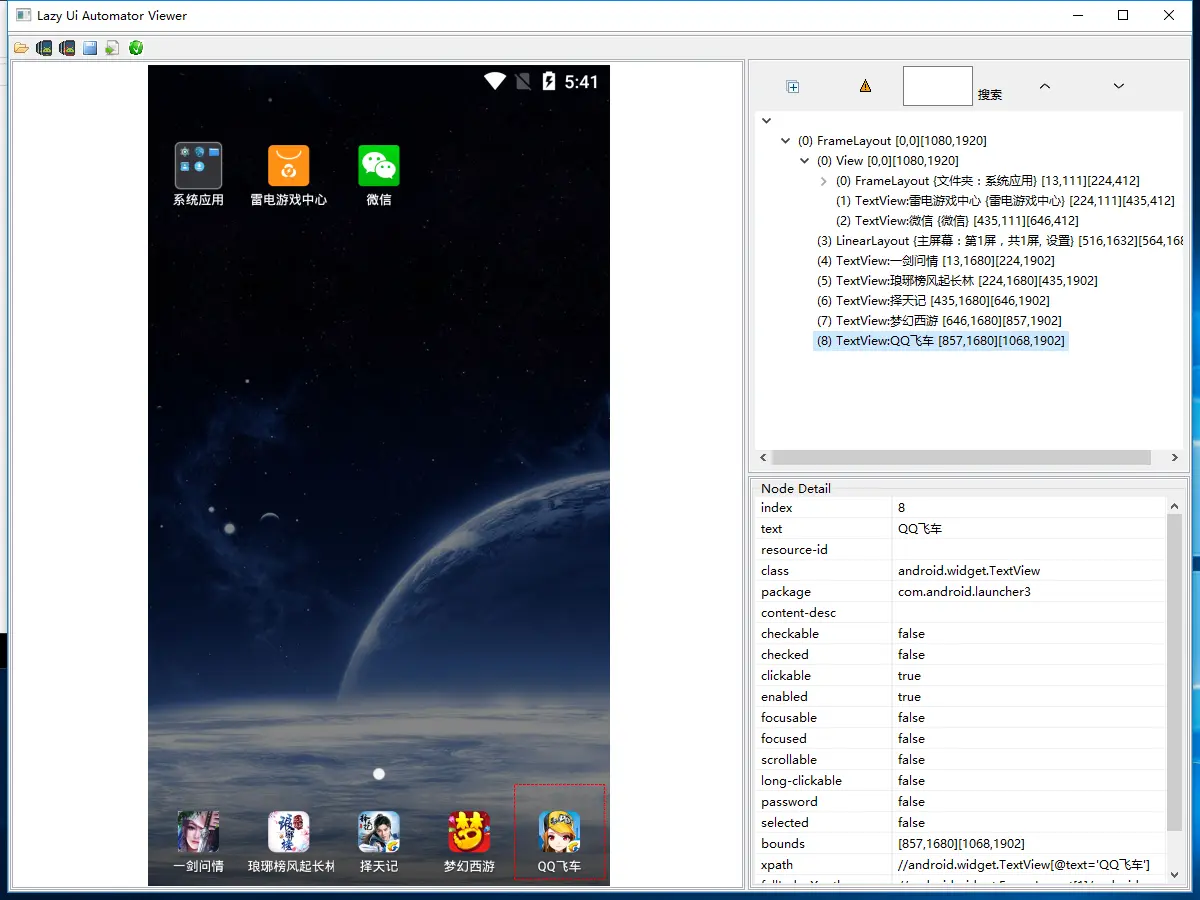Click the content-desc property row label
This screenshot has width=1200, height=900.
pyautogui.click(x=798, y=612)
